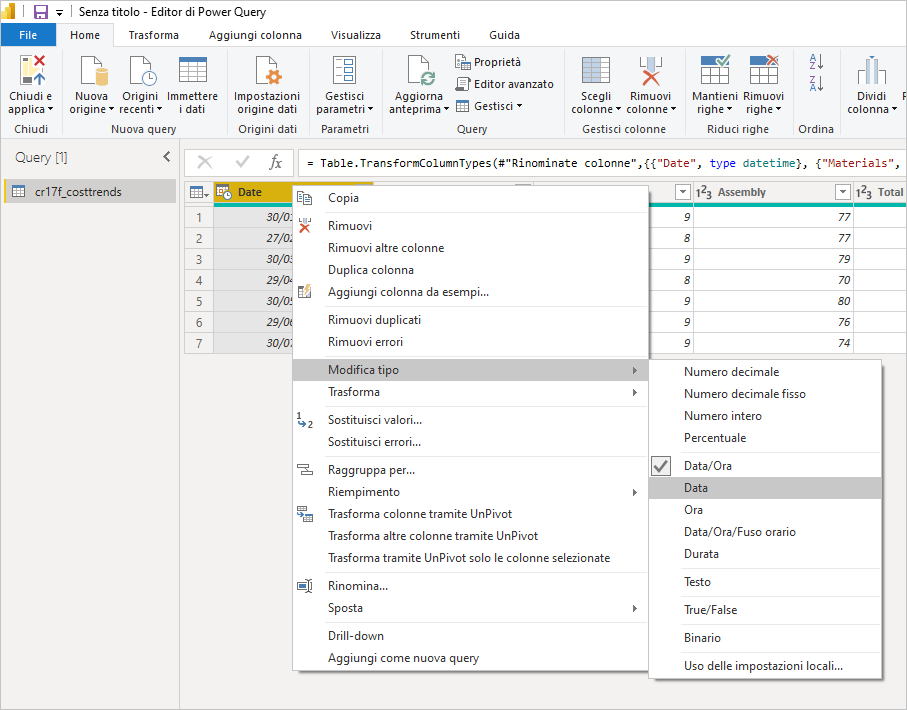Open the Strumenti tab

434,35
